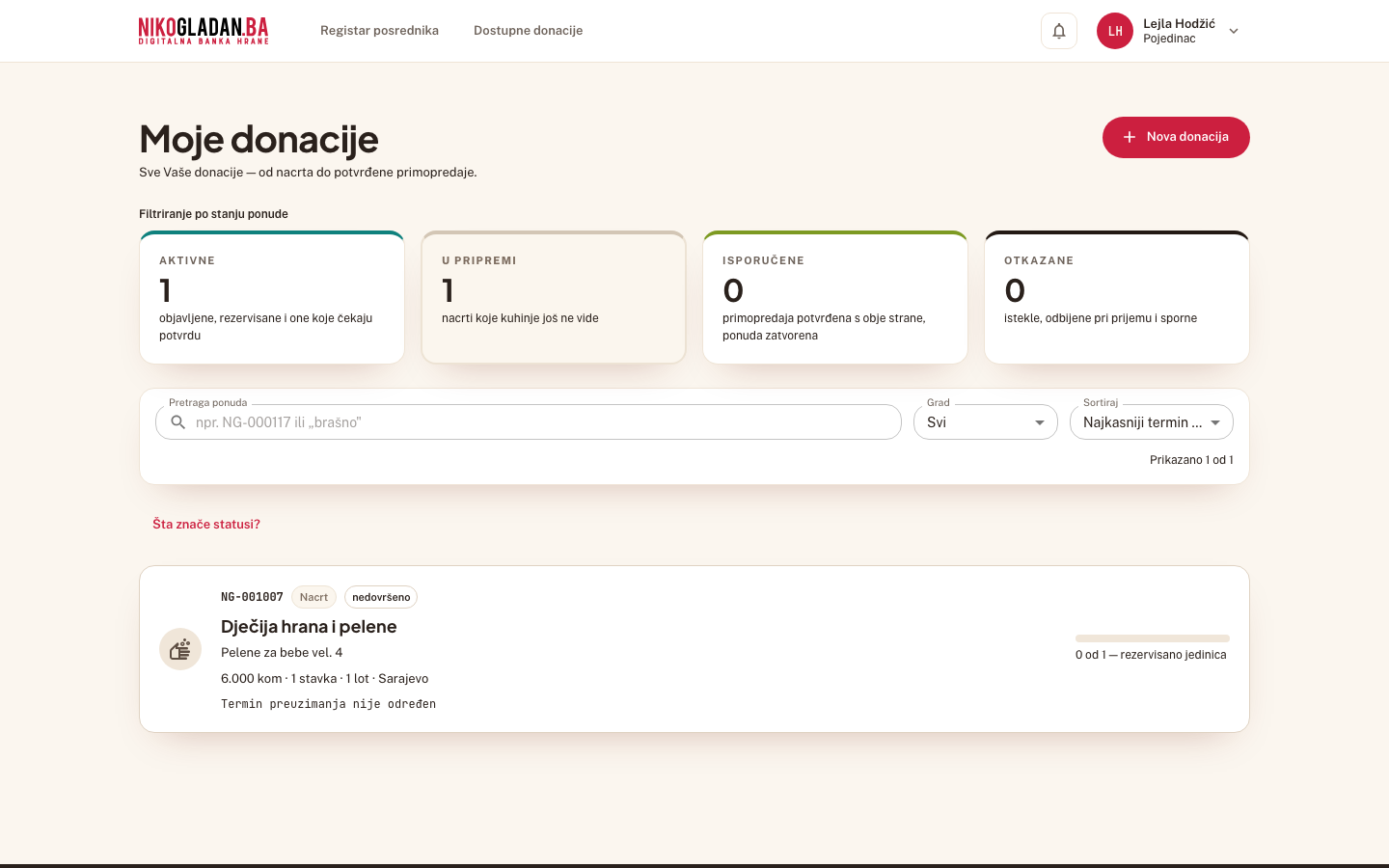The height and width of the screenshot is (868, 1389).
Task: Click donation ID NG-001007
Action: [252, 597]
